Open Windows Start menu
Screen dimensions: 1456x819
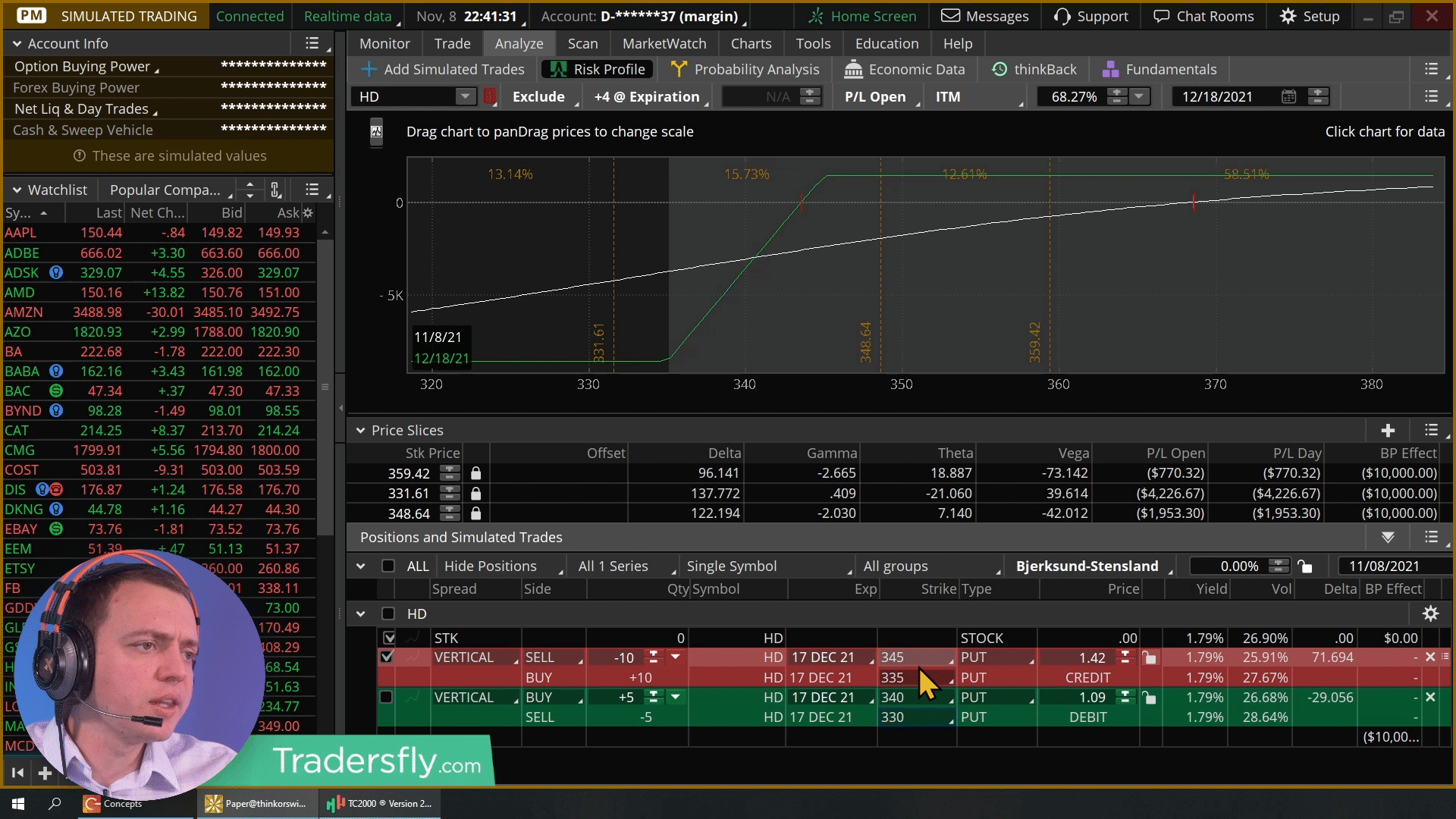click(x=18, y=803)
